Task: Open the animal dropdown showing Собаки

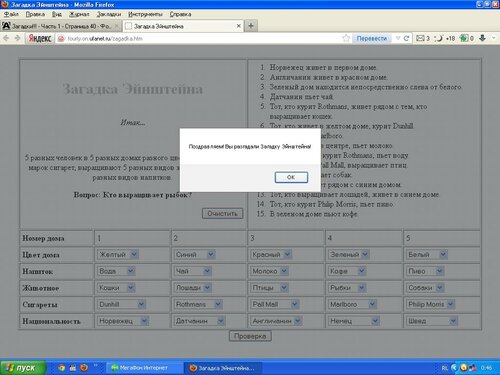Action: (x=425, y=288)
